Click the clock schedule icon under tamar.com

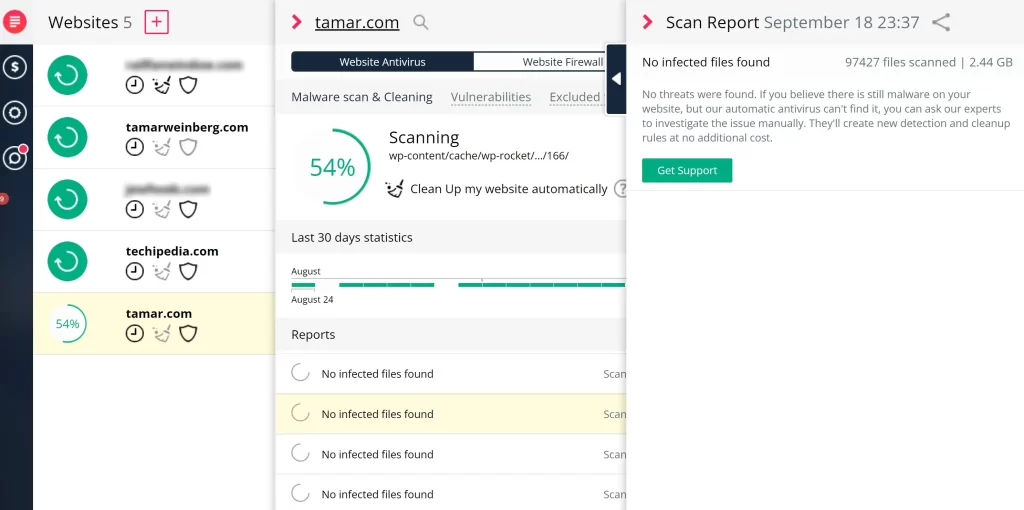[135, 334]
